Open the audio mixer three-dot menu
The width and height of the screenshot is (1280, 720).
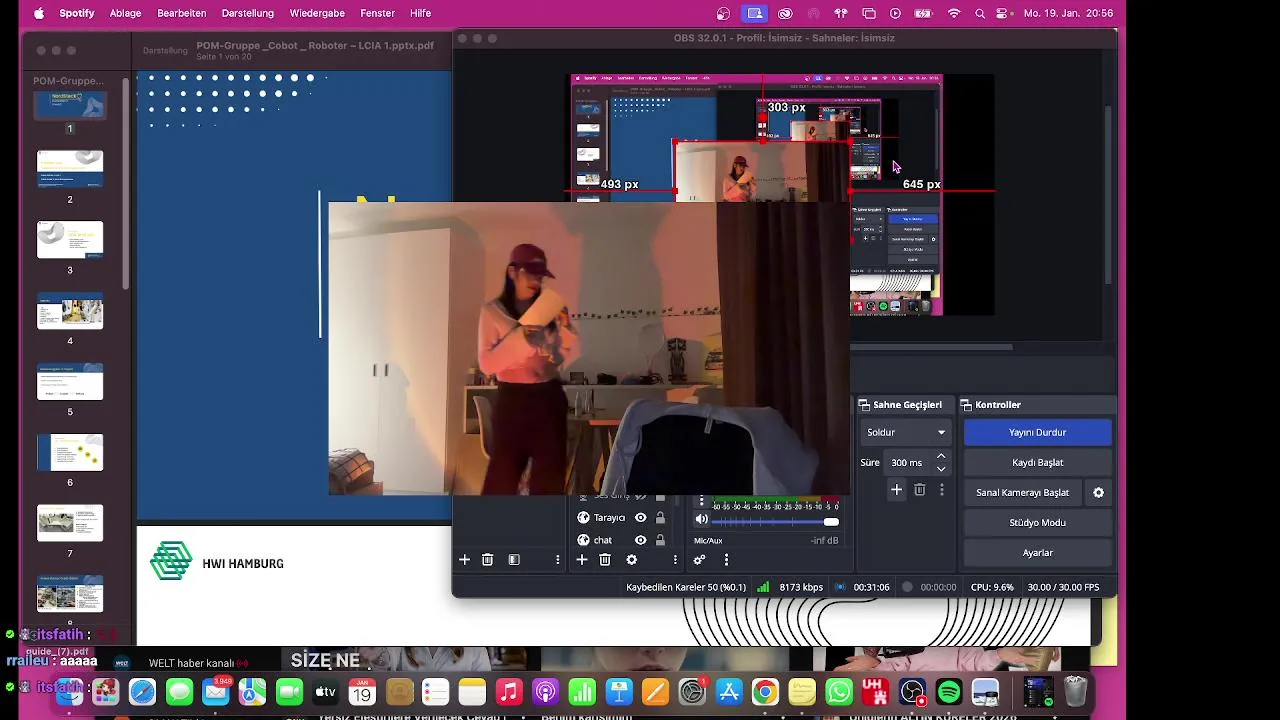click(x=726, y=560)
